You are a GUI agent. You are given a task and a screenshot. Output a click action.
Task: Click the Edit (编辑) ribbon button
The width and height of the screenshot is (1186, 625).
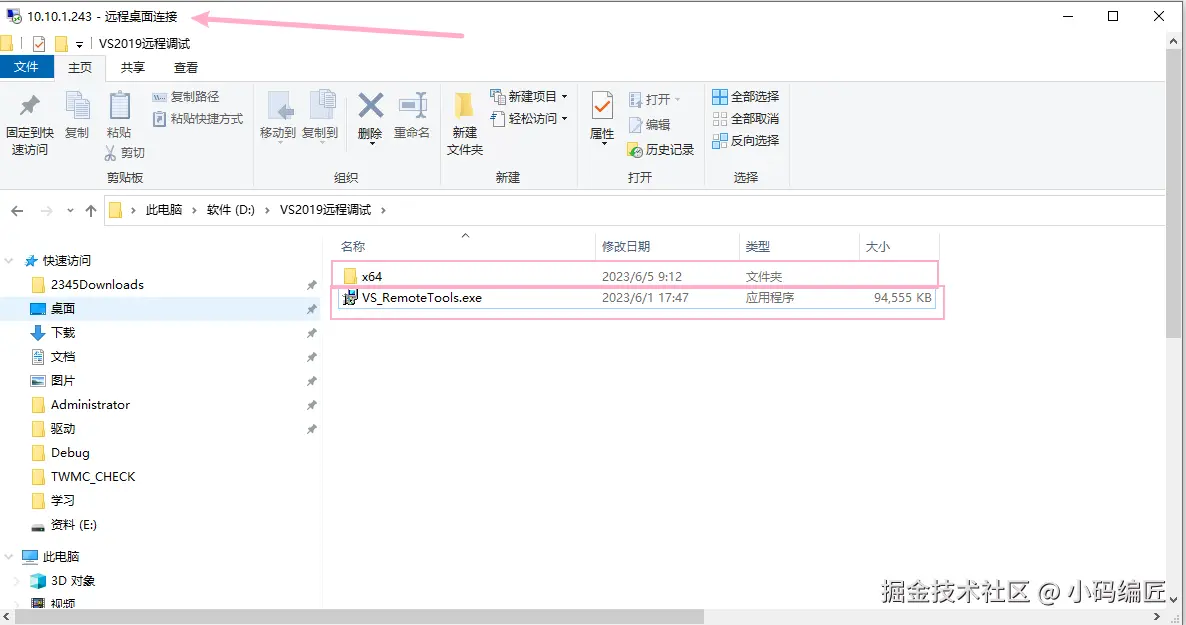pyautogui.click(x=650, y=125)
